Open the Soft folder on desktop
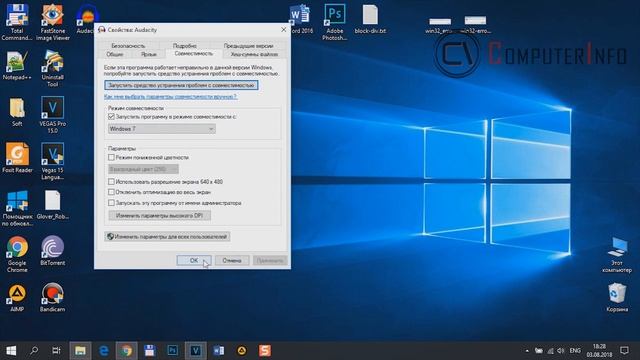The height and width of the screenshot is (360, 640). [x=17, y=112]
